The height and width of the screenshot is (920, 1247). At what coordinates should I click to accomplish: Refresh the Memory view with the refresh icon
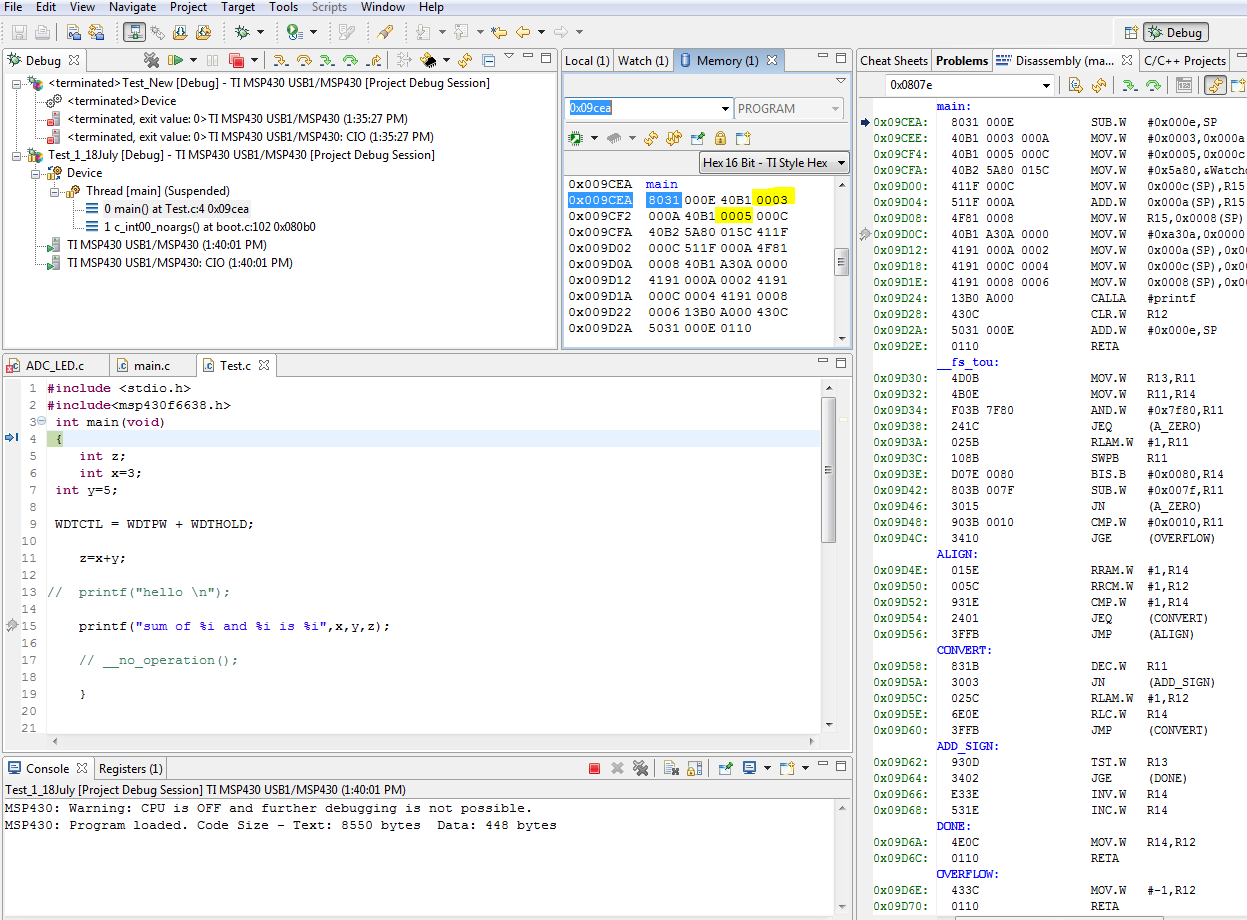coord(651,139)
